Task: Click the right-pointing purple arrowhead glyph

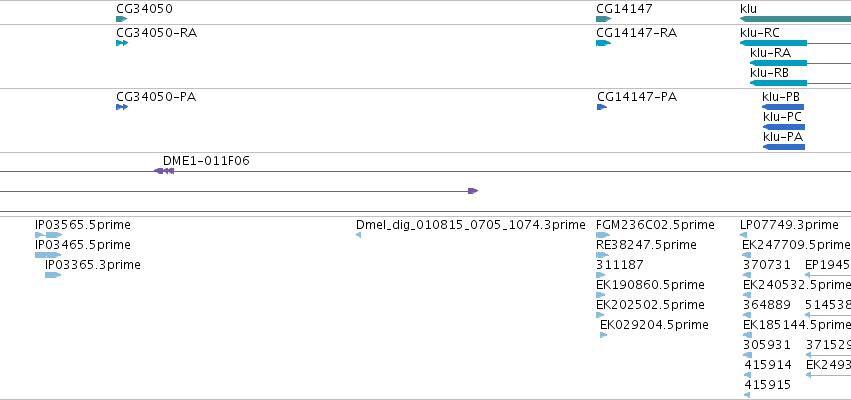Action: click(x=473, y=191)
